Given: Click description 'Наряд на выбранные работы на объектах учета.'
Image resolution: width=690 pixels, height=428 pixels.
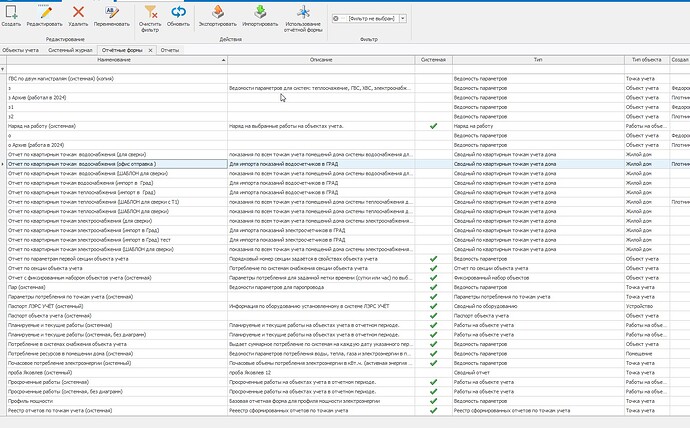Looking at the screenshot, I should pos(286,126).
